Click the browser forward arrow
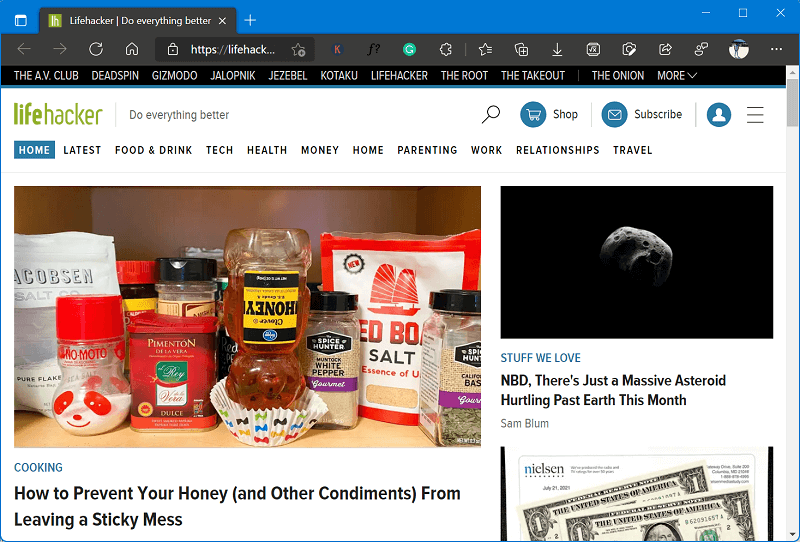 (x=60, y=49)
